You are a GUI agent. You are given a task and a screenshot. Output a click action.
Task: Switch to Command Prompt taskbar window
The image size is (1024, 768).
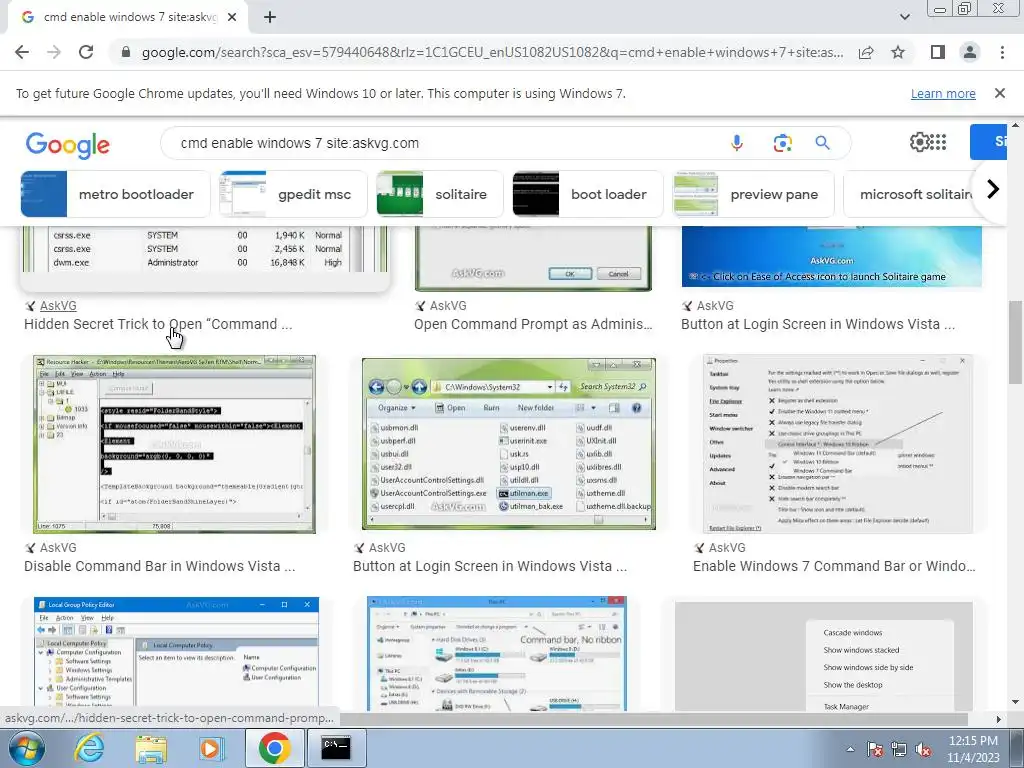[336, 748]
